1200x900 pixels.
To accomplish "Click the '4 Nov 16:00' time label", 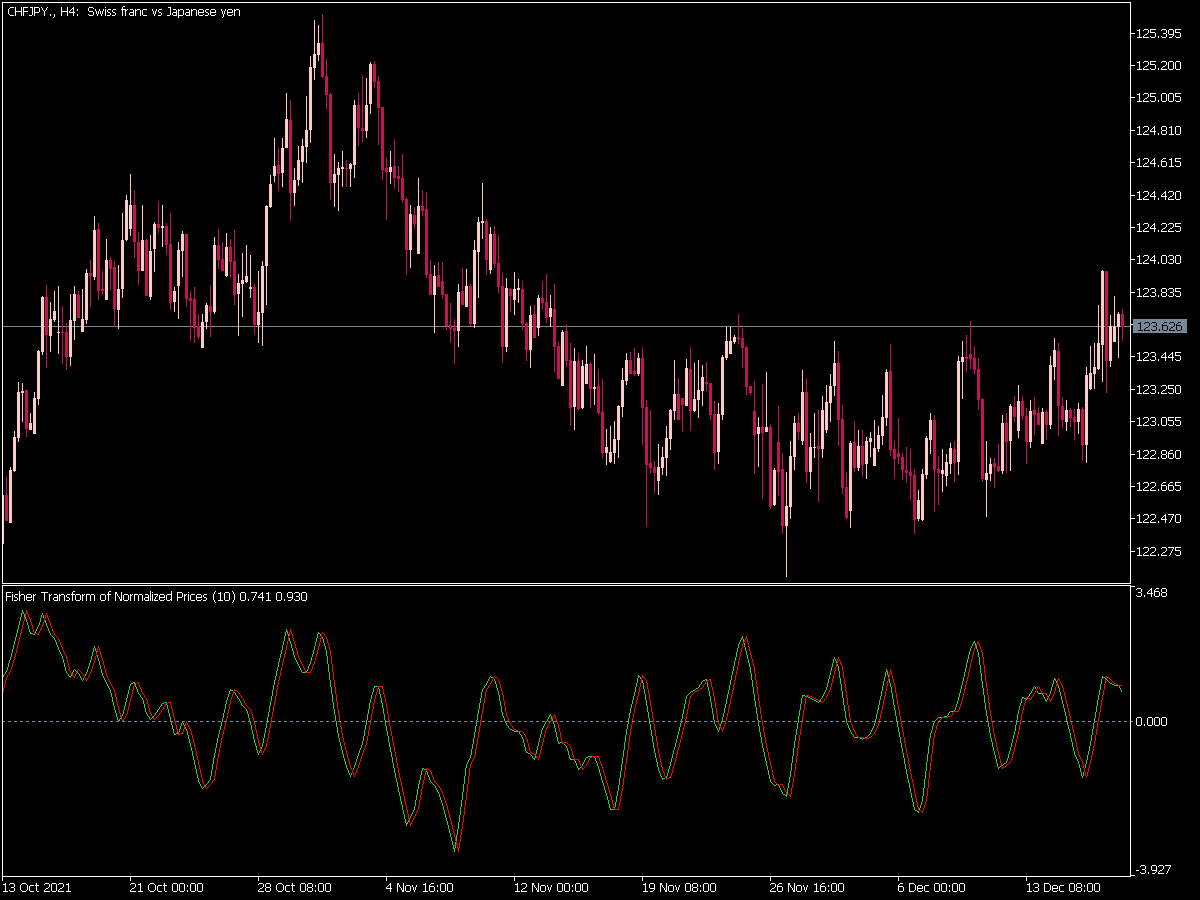I will coord(418,888).
